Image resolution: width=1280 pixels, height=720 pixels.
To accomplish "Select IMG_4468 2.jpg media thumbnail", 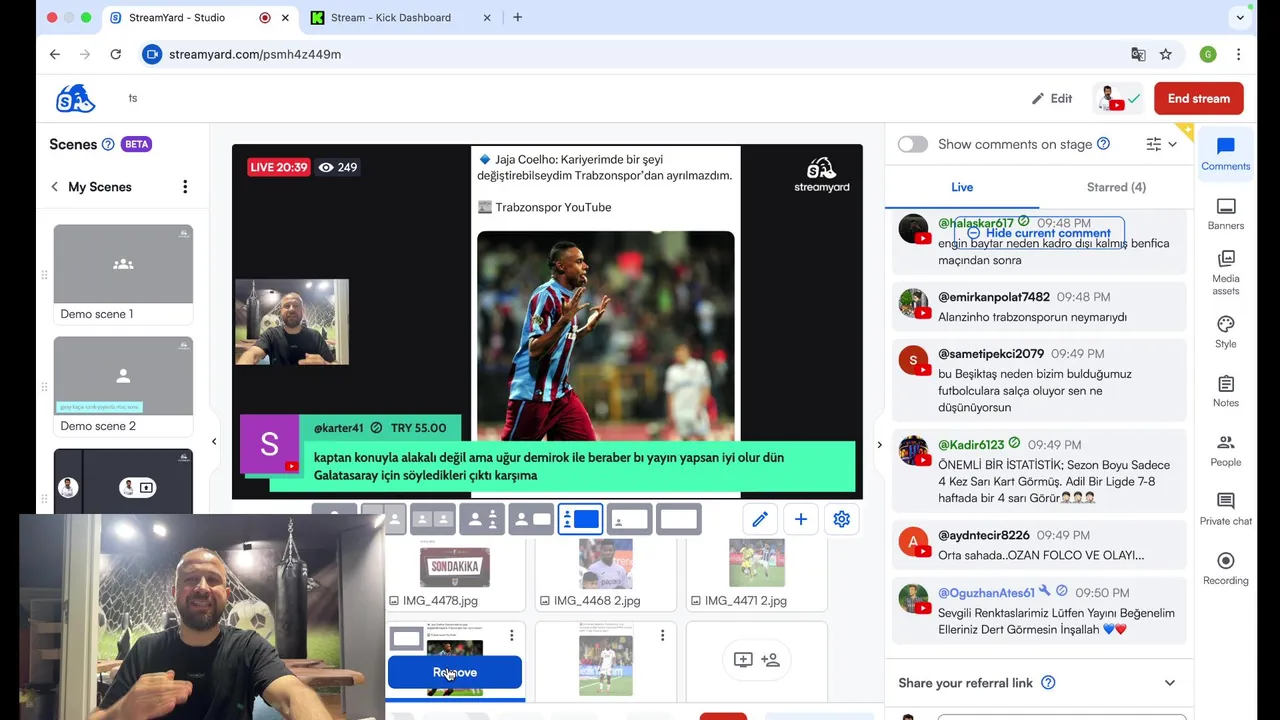I will pyautogui.click(x=605, y=564).
